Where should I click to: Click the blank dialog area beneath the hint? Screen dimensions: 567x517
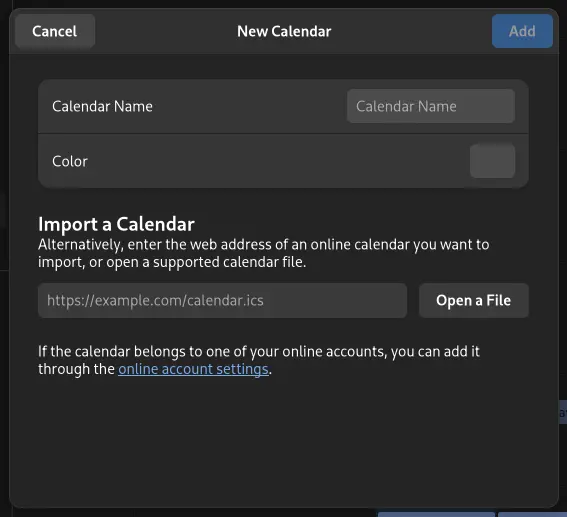(284, 441)
